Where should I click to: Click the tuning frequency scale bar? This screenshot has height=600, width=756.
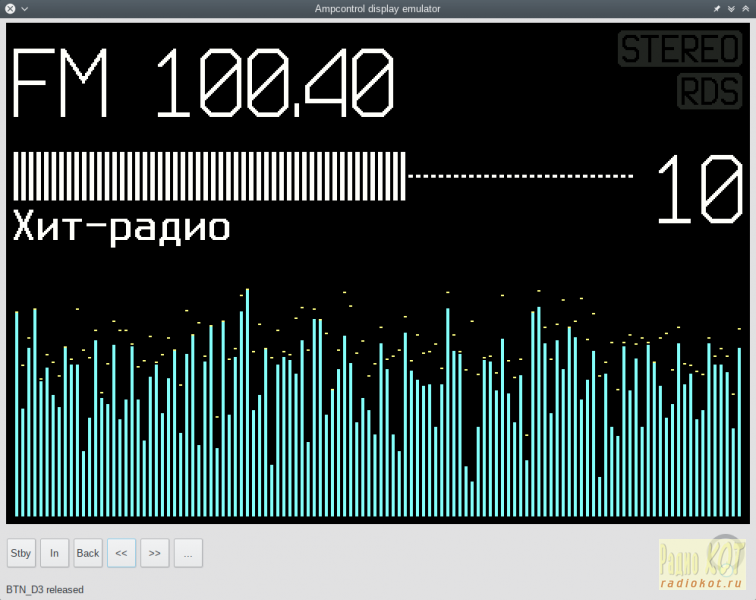(322, 176)
